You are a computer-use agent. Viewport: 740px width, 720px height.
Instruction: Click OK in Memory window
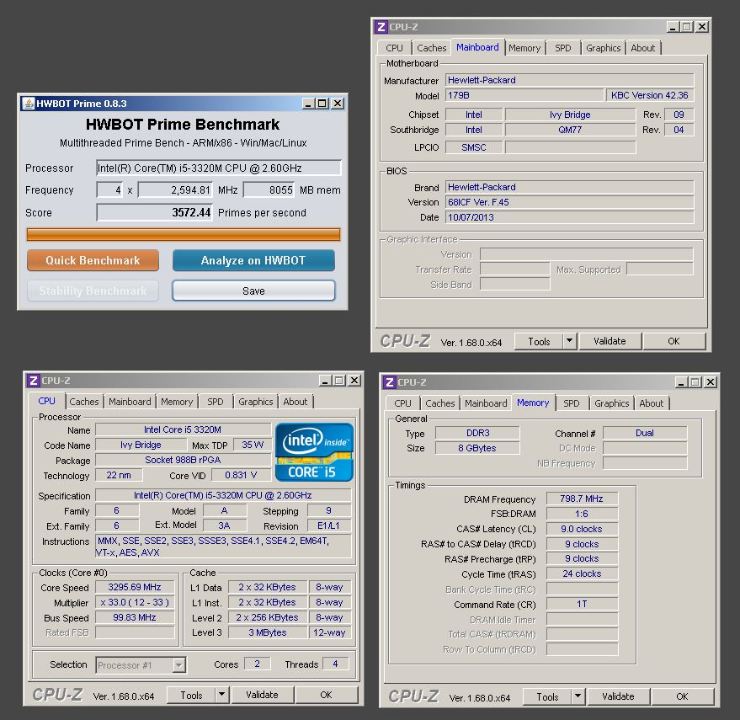[682, 696]
